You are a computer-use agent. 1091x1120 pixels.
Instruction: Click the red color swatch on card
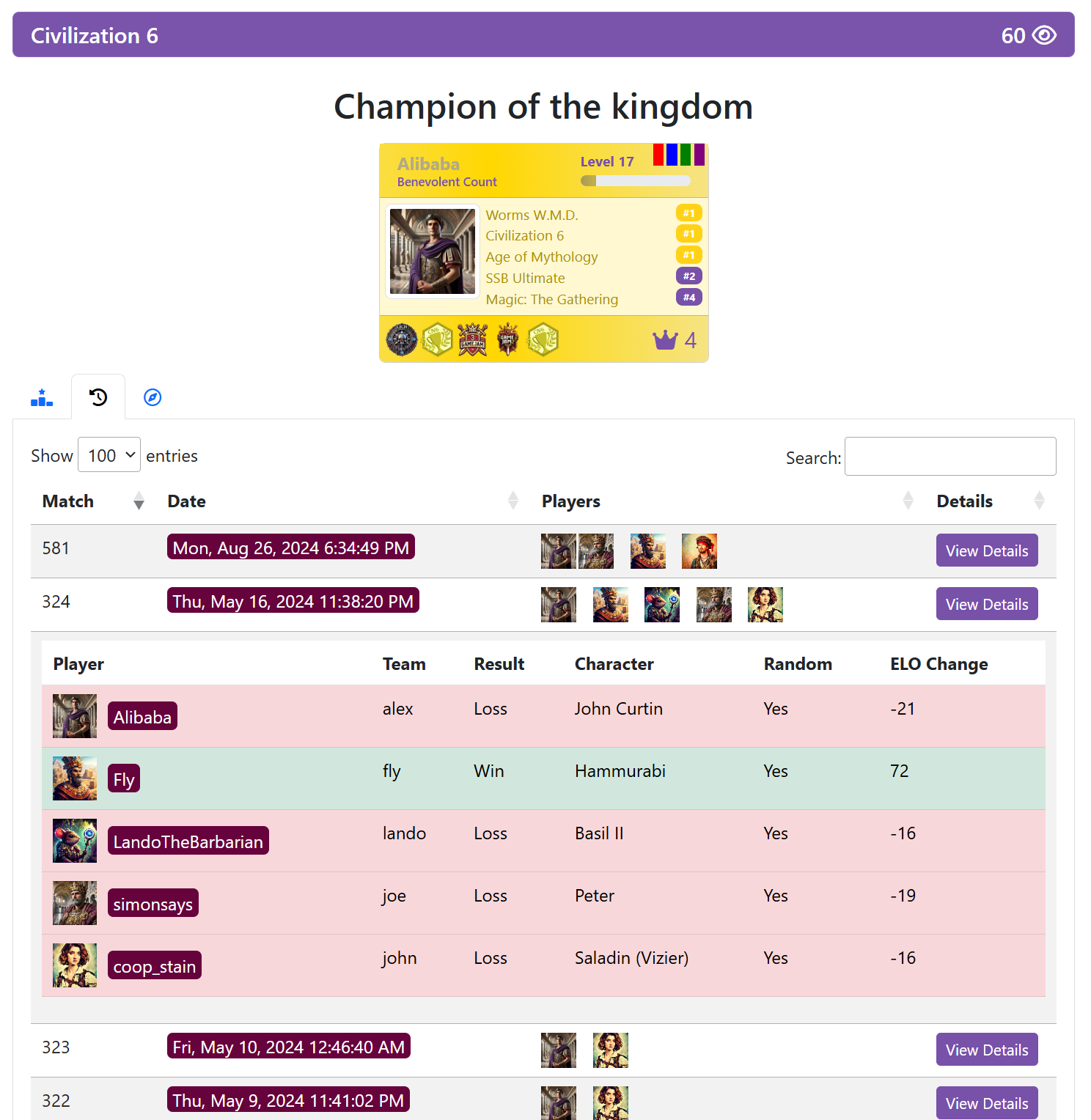[658, 155]
